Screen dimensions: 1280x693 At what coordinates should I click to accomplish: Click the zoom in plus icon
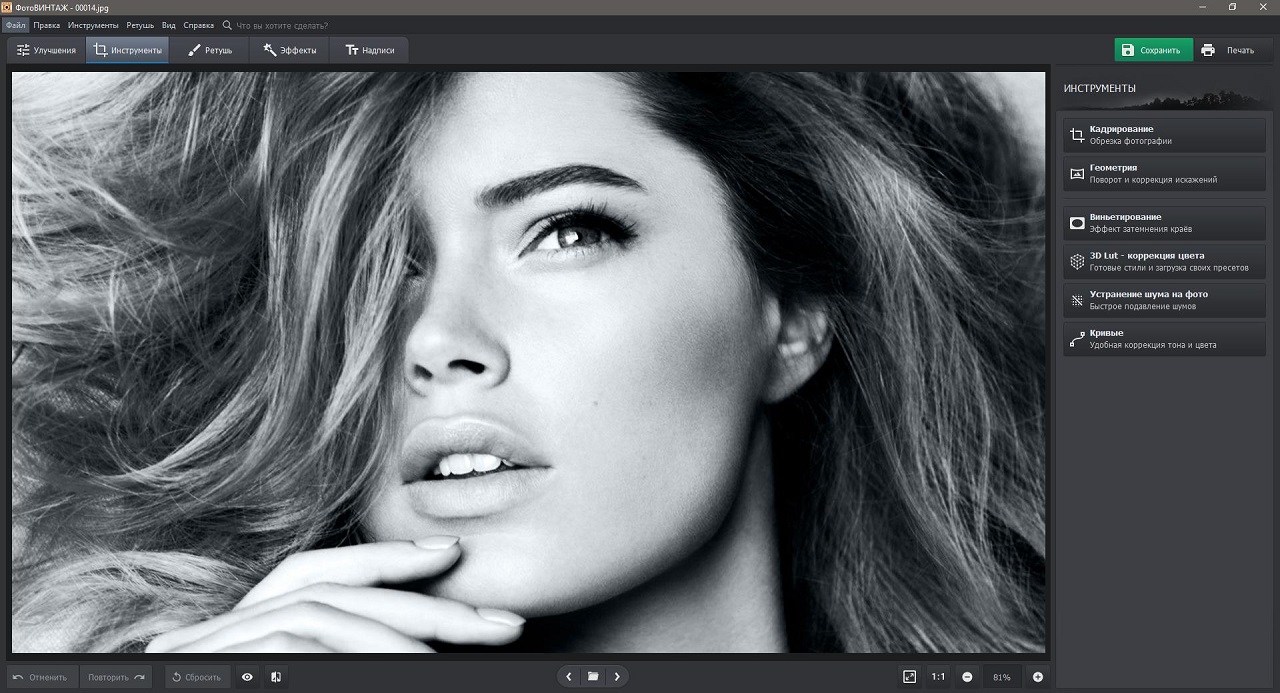[x=1037, y=677]
